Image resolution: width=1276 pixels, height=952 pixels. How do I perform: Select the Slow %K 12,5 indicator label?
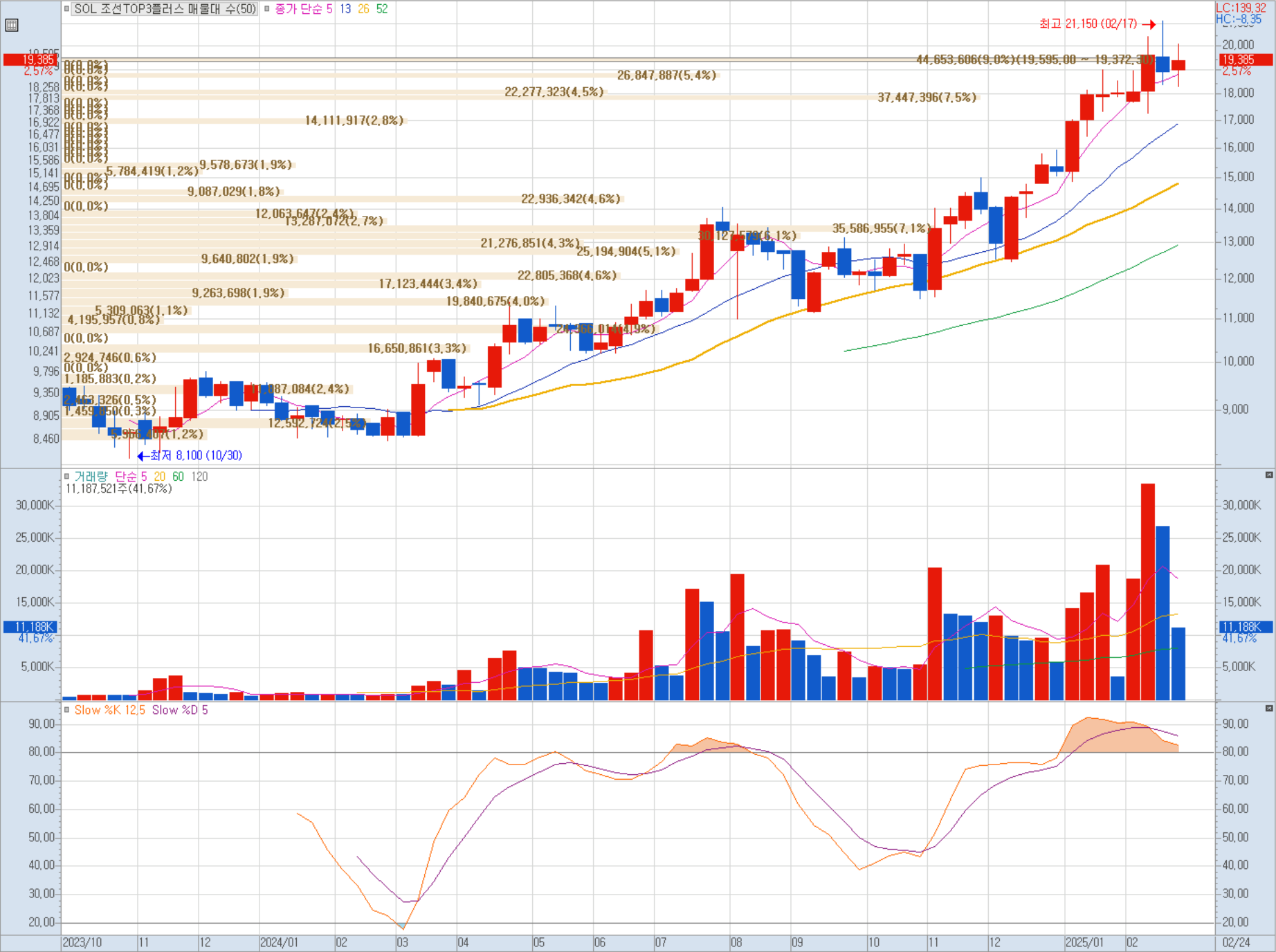(109, 710)
